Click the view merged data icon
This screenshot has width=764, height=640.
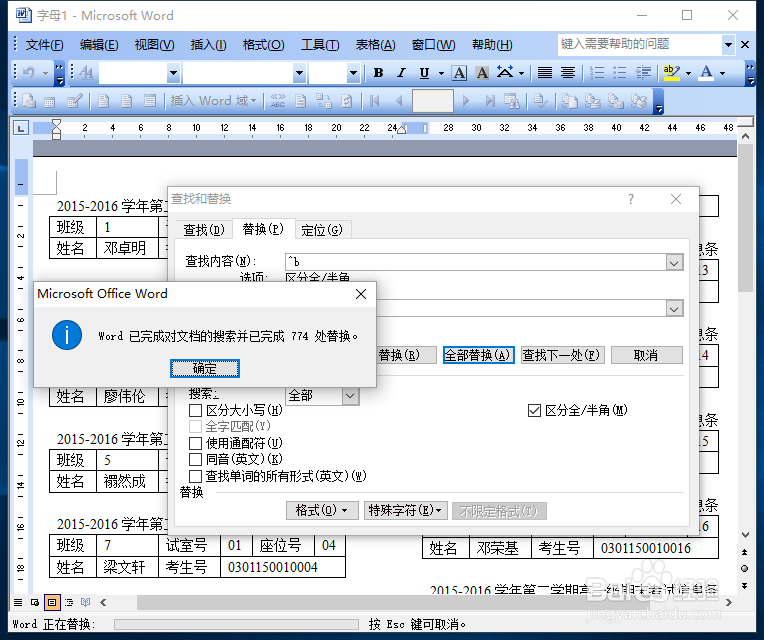point(278,101)
